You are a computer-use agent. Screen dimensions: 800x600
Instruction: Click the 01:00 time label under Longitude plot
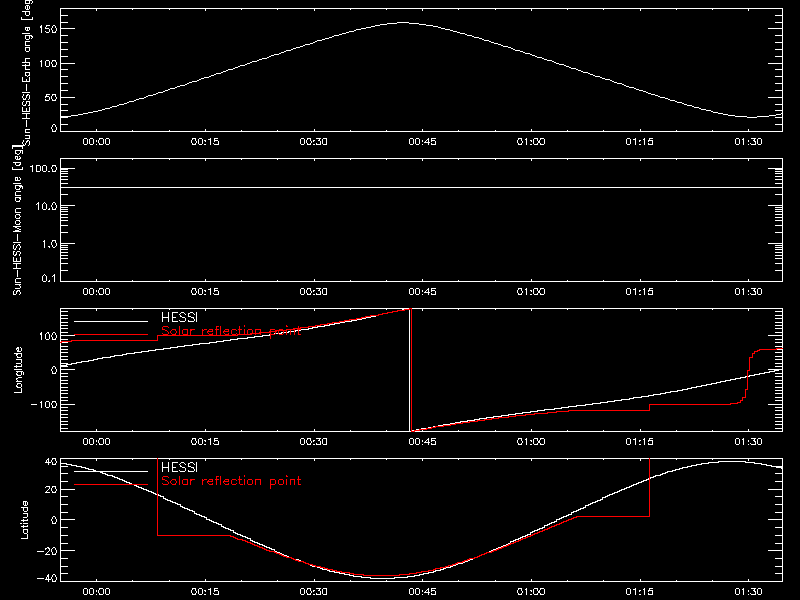tap(531, 442)
